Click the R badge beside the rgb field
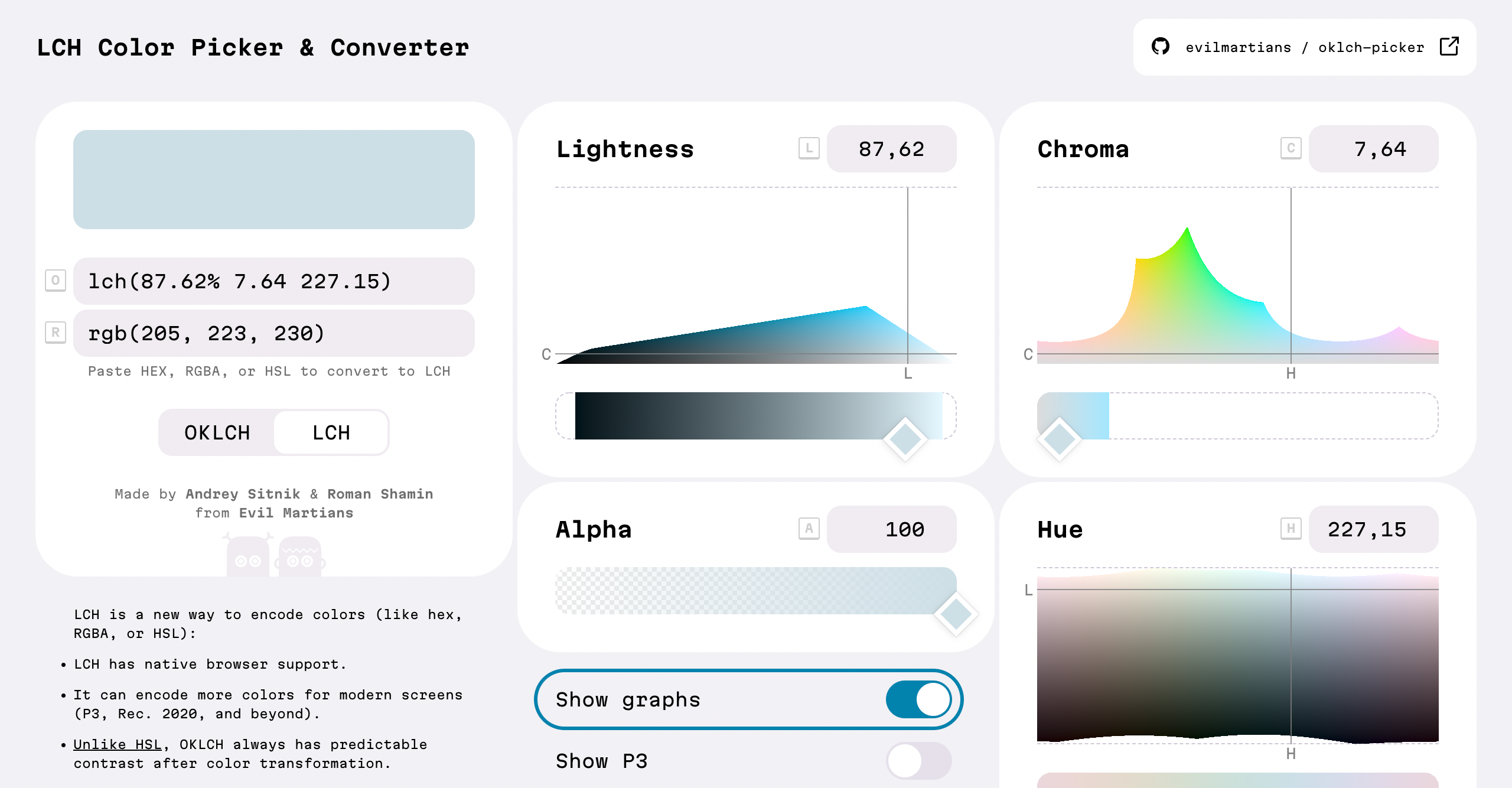Image resolution: width=1512 pixels, height=788 pixels. [56, 333]
